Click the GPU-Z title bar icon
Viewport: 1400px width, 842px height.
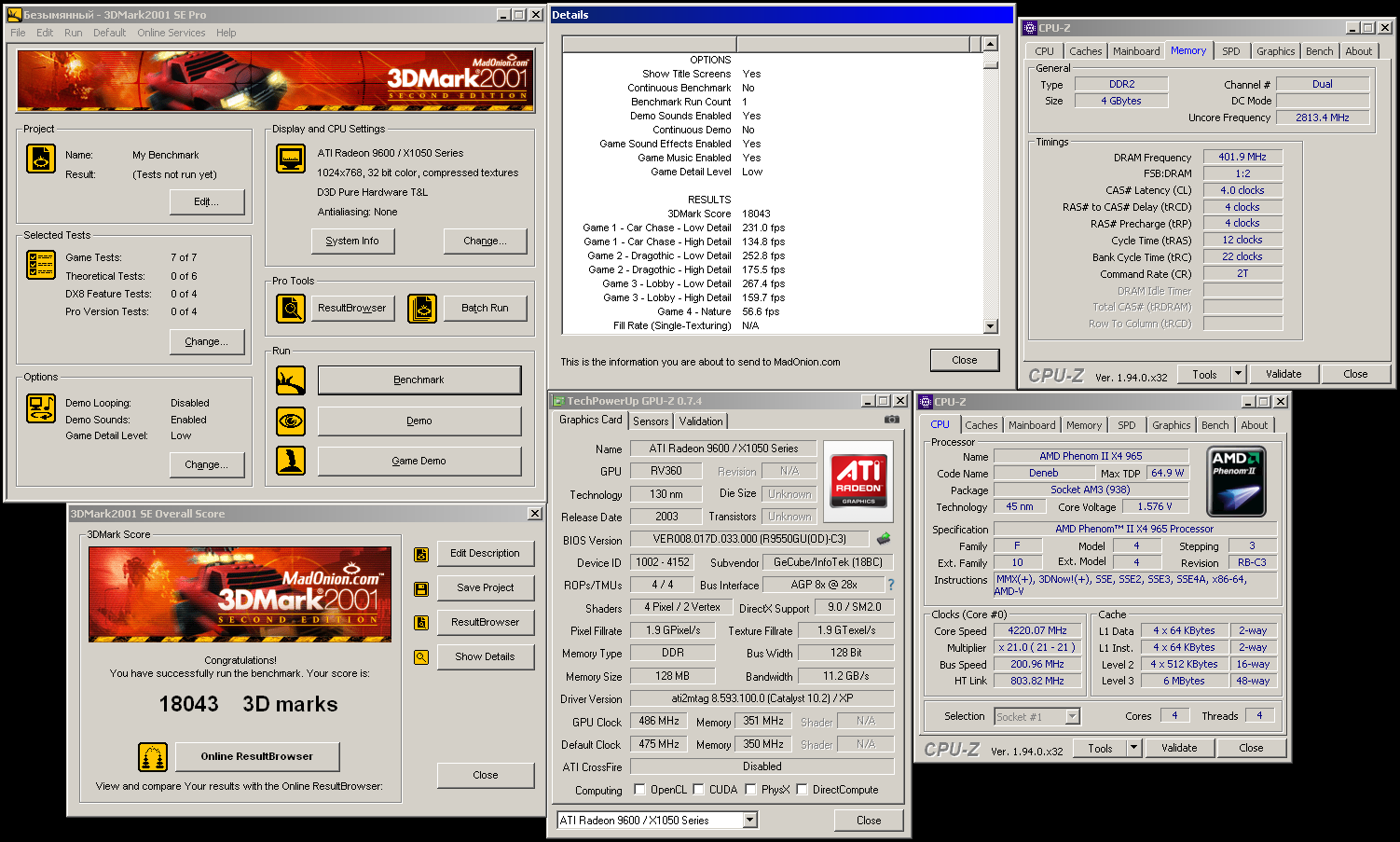(x=559, y=401)
